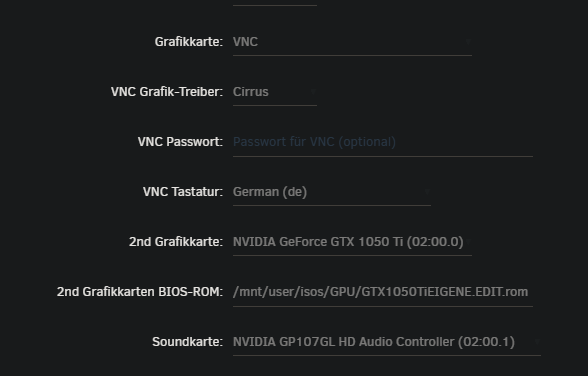
Task: Click the arrow of the Grafikkarte dropdown
Action: click(x=468, y=41)
